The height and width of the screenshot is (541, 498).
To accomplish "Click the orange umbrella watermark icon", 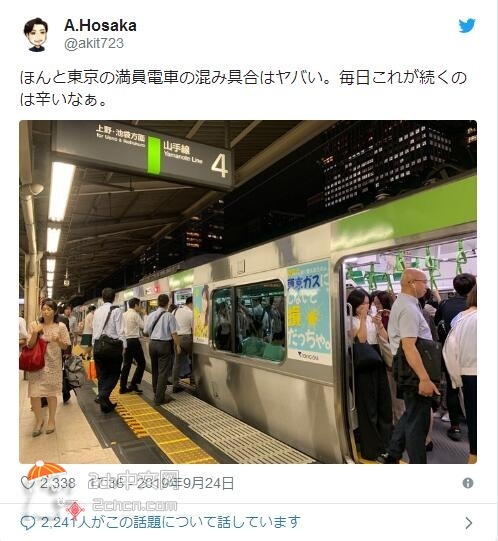I will pos(46,471).
